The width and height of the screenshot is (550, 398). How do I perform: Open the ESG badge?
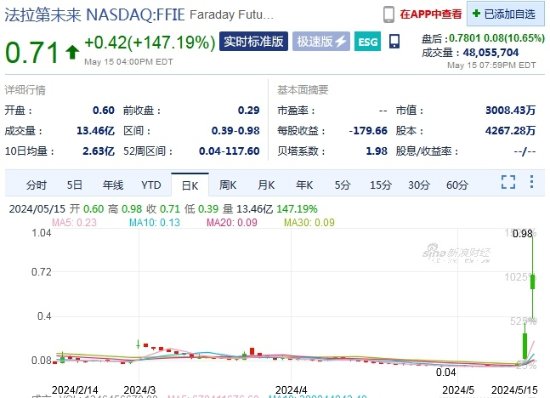coord(368,42)
